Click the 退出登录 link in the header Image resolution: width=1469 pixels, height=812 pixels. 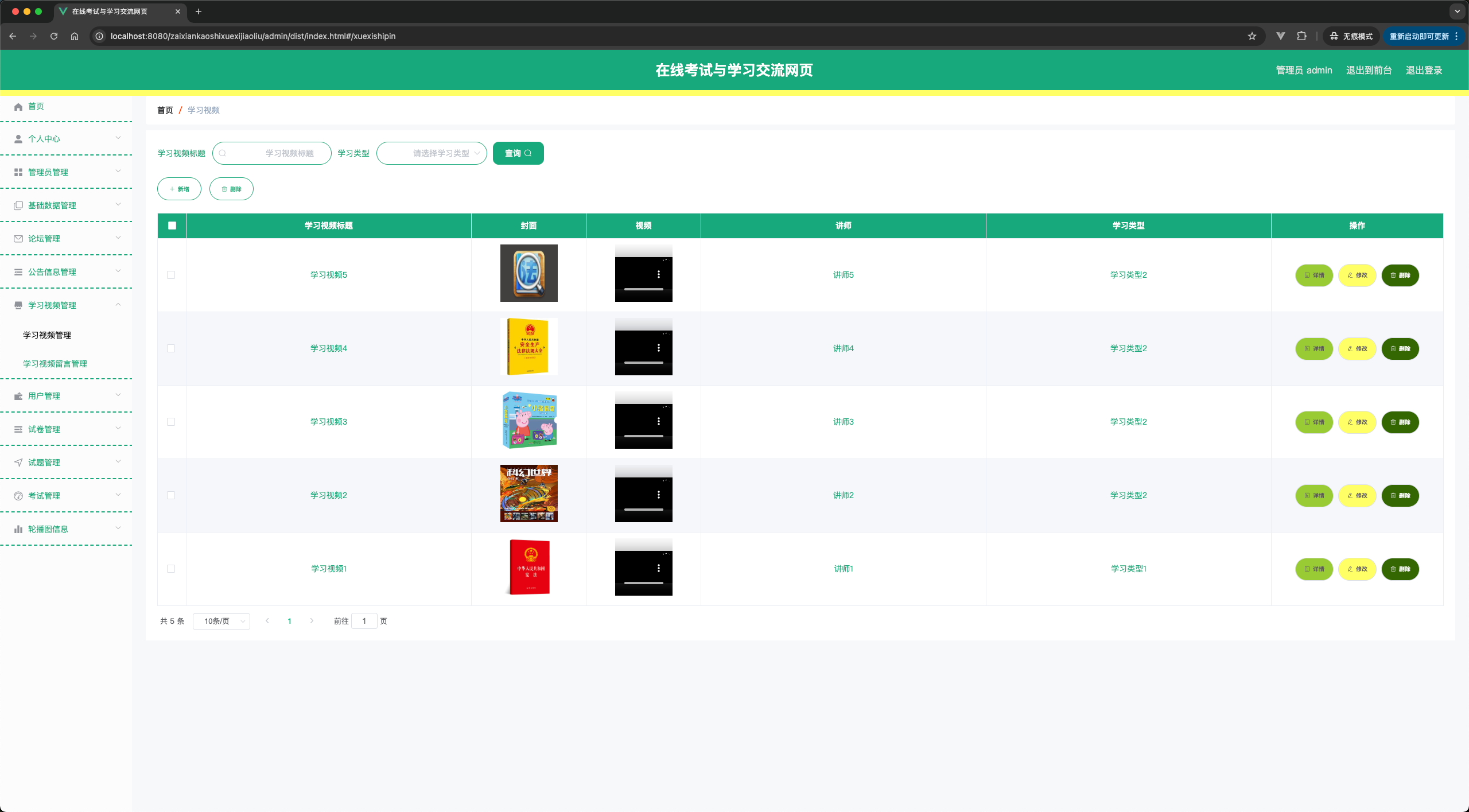(x=1424, y=70)
